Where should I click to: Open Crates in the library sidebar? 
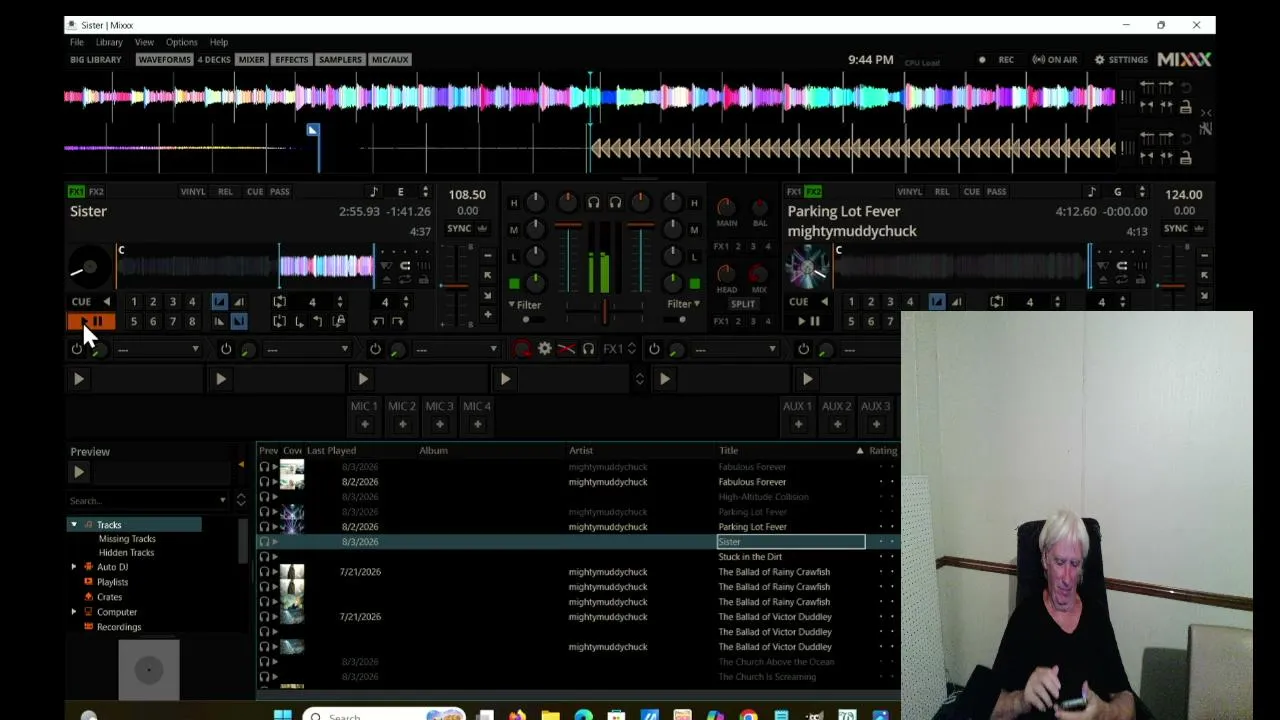pos(109,597)
